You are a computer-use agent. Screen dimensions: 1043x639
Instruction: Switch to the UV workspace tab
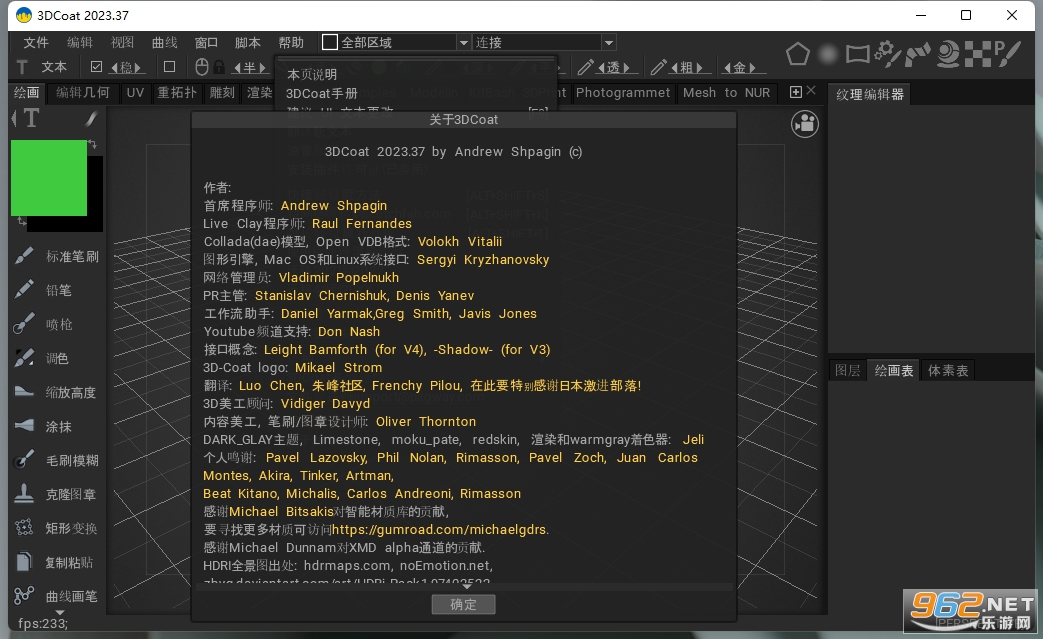(x=135, y=92)
